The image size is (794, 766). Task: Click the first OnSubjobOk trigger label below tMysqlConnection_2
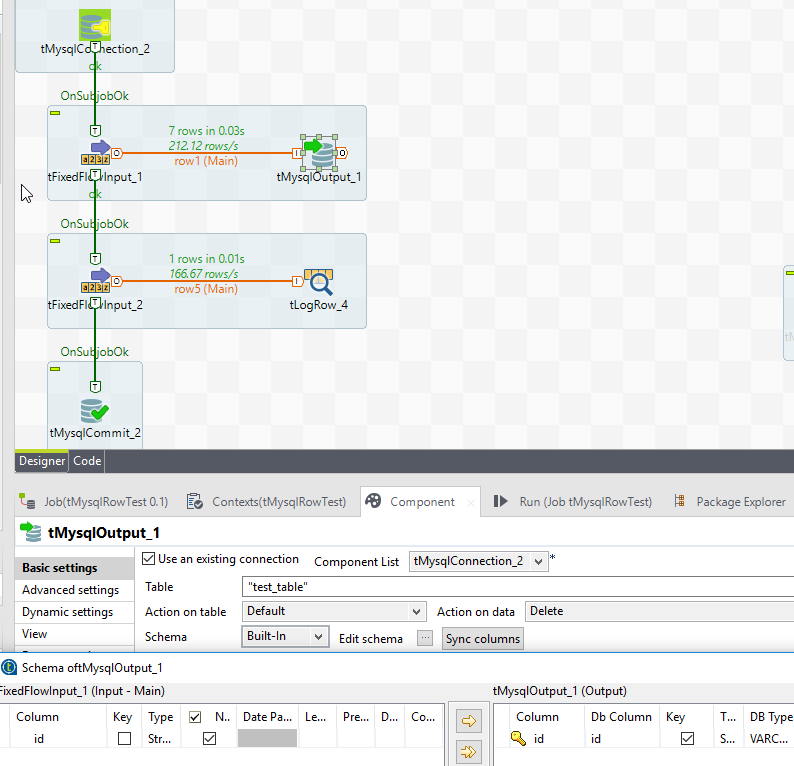pyautogui.click(x=95, y=96)
